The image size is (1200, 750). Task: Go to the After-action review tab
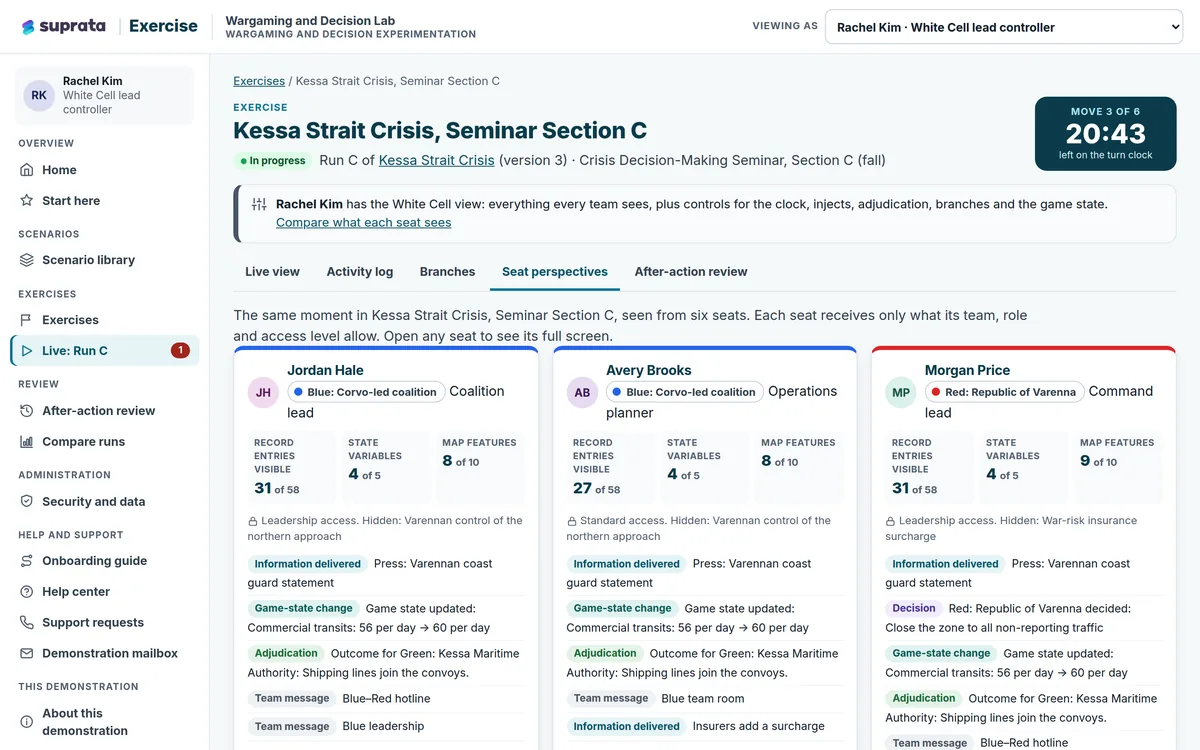click(x=691, y=272)
